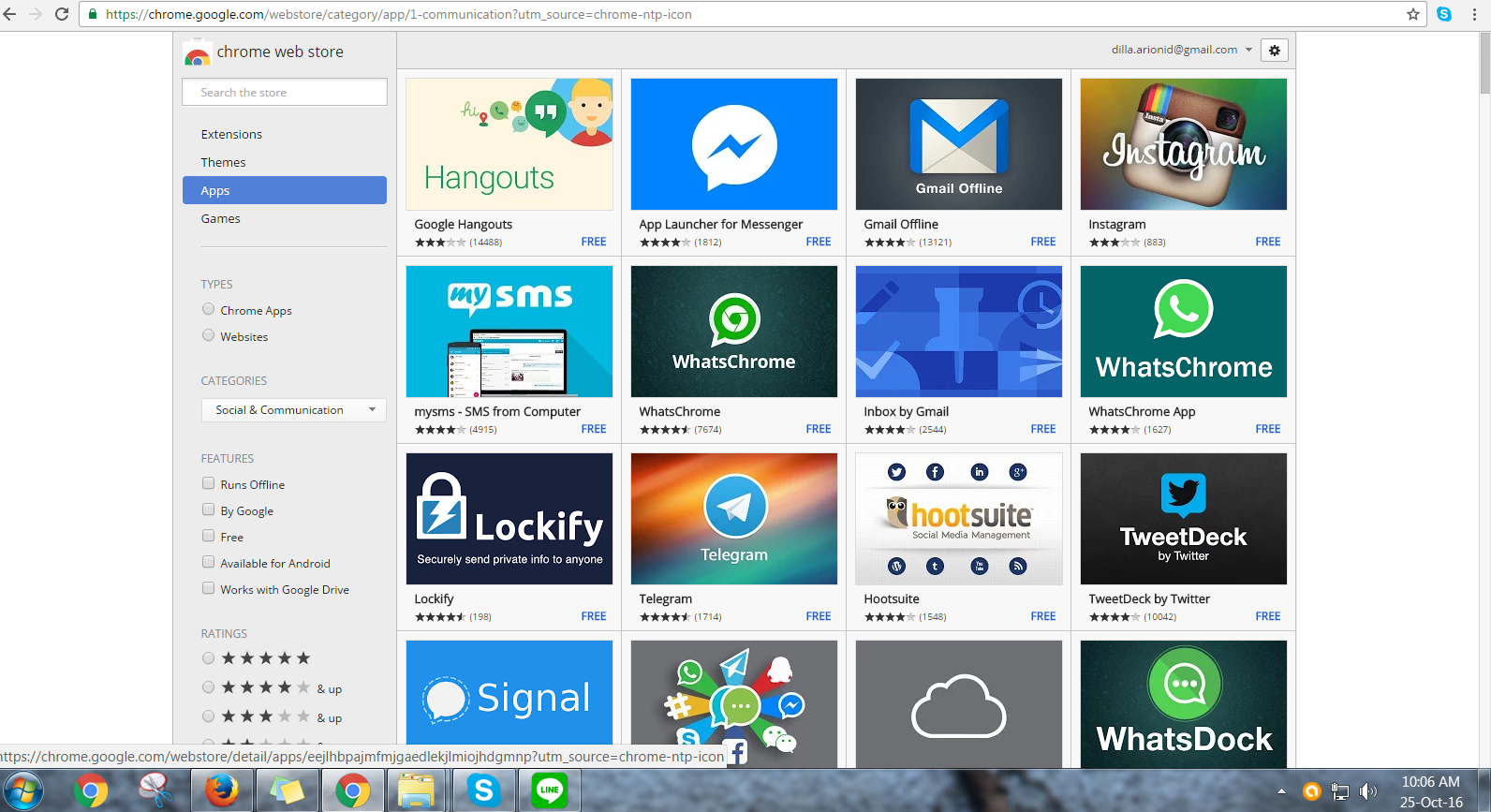This screenshot has height=812, width=1491.
Task: Go to the Extensions section
Action: coord(231,134)
